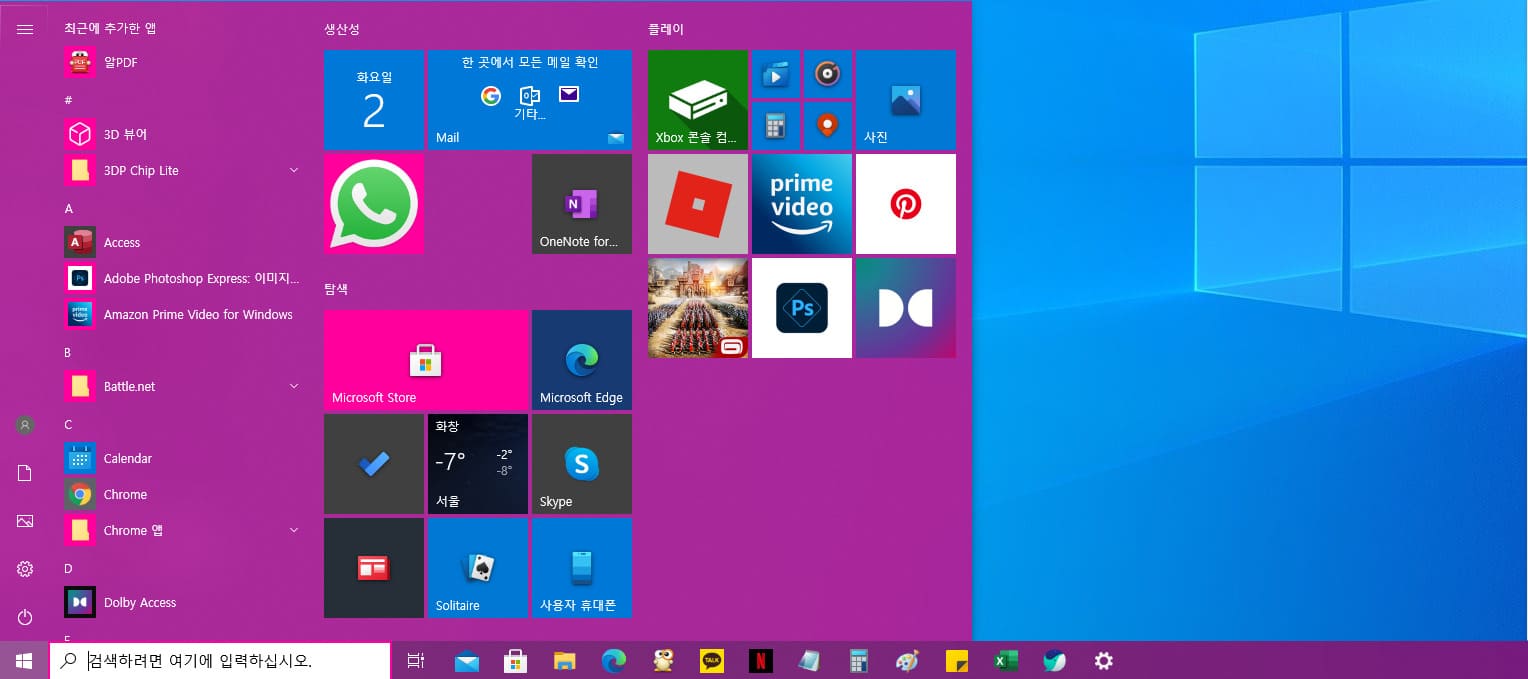Open Excel on the taskbar

coord(1005,661)
